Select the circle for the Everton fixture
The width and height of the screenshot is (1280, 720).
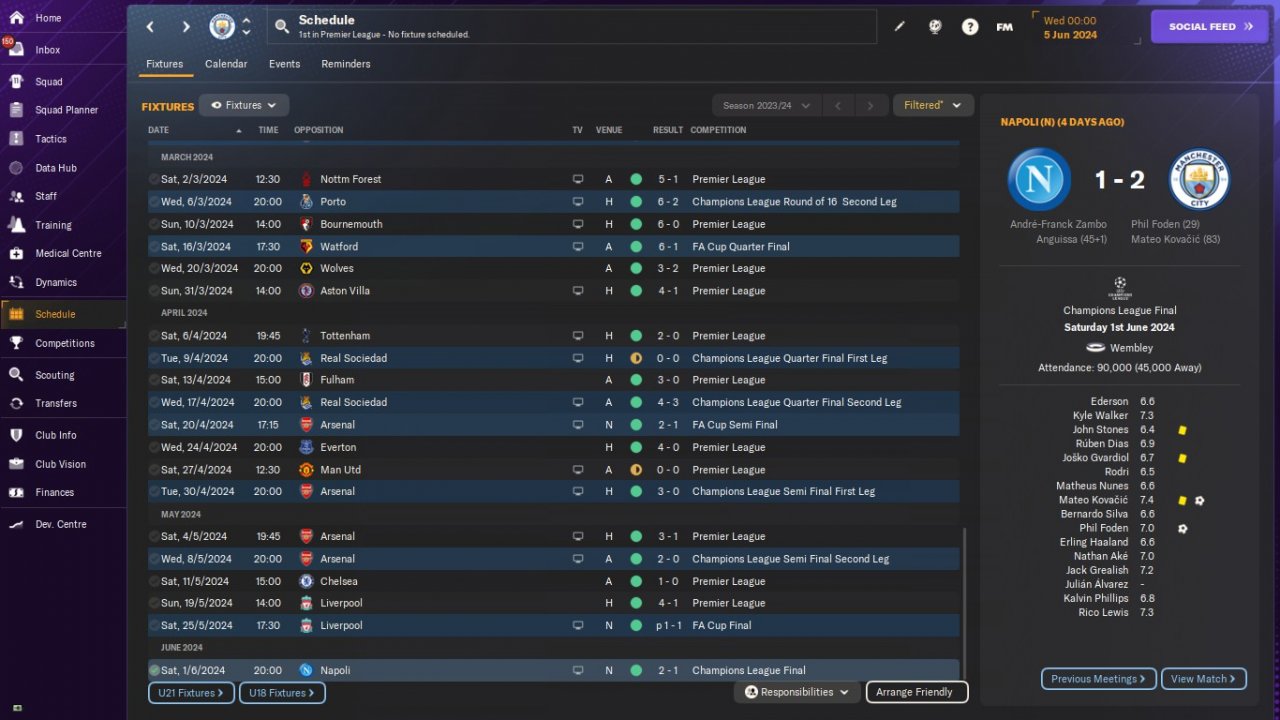tap(154, 447)
